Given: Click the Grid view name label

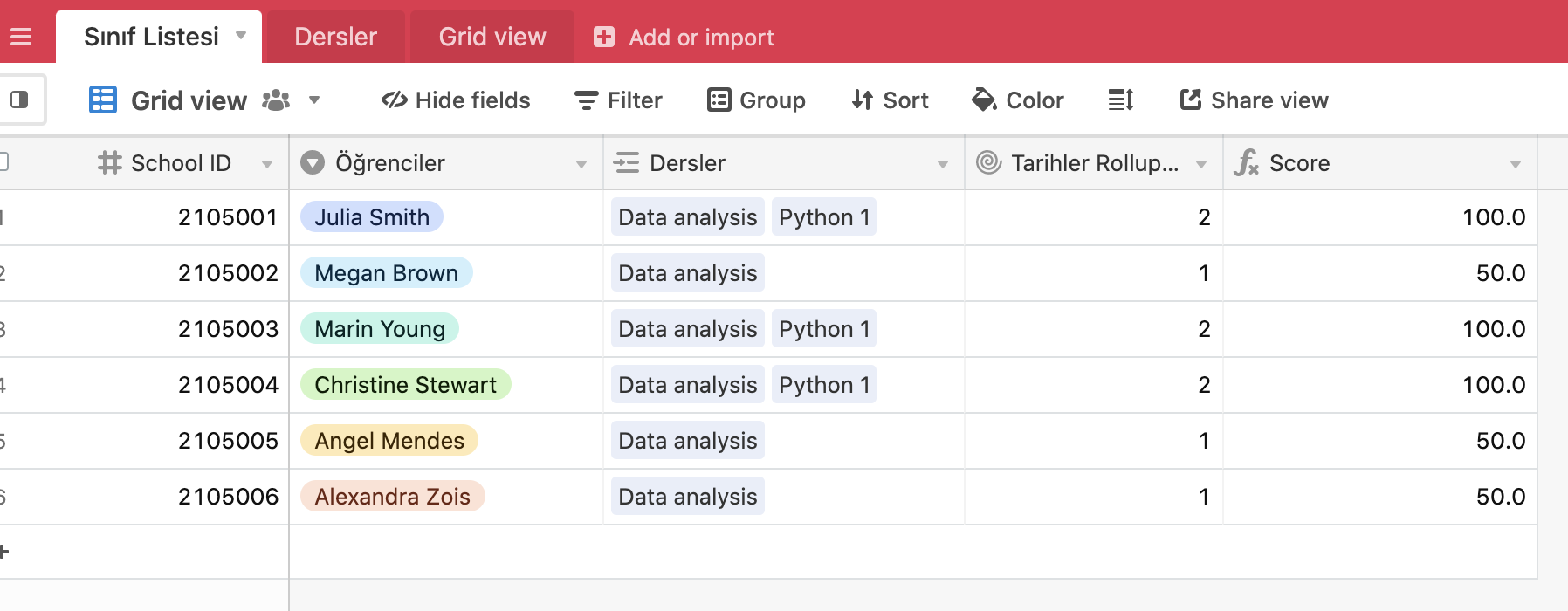Looking at the screenshot, I should pos(189,100).
